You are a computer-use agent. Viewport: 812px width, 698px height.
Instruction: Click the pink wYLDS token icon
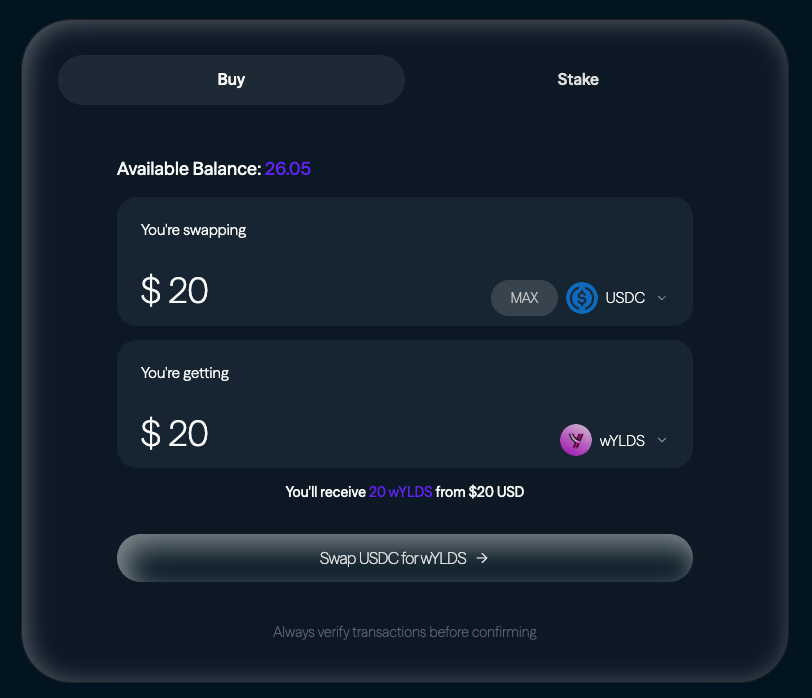pos(576,440)
